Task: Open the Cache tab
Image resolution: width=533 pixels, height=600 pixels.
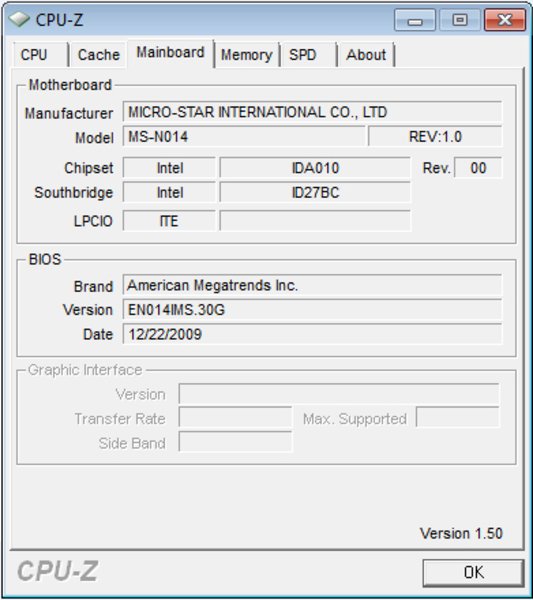Action: pos(99,55)
